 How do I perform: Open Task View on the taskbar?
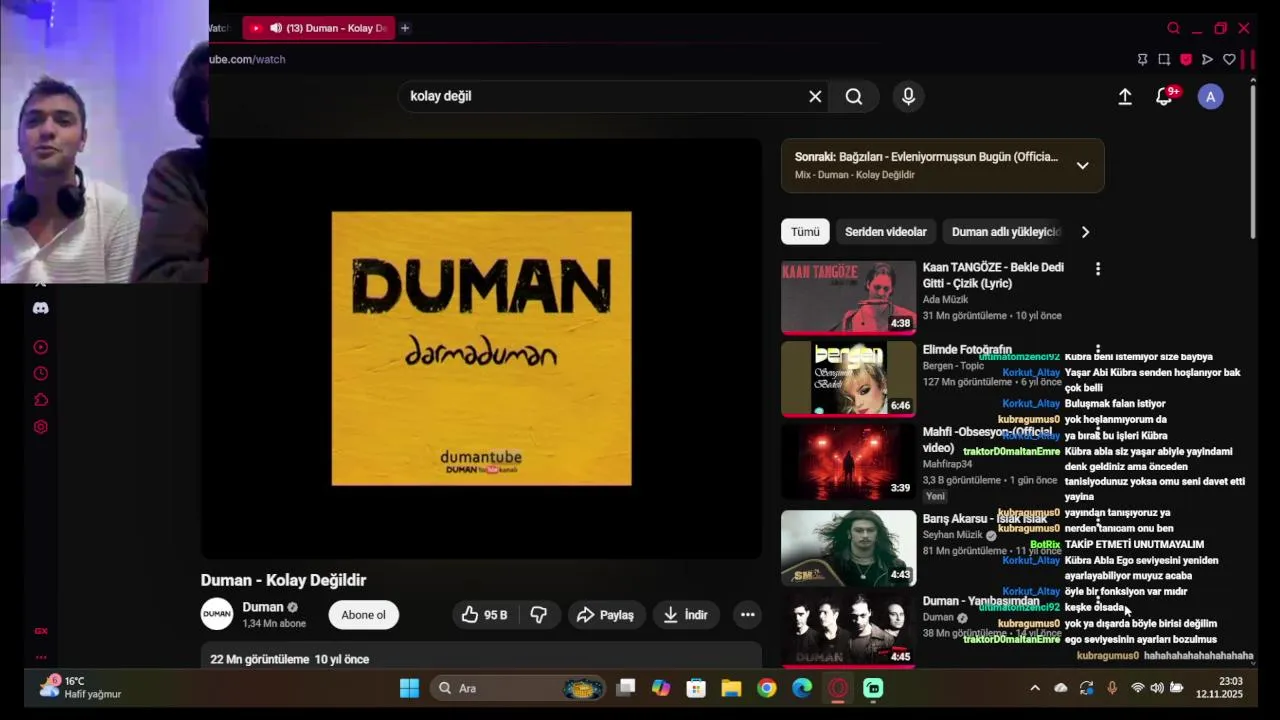(x=626, y=687)
